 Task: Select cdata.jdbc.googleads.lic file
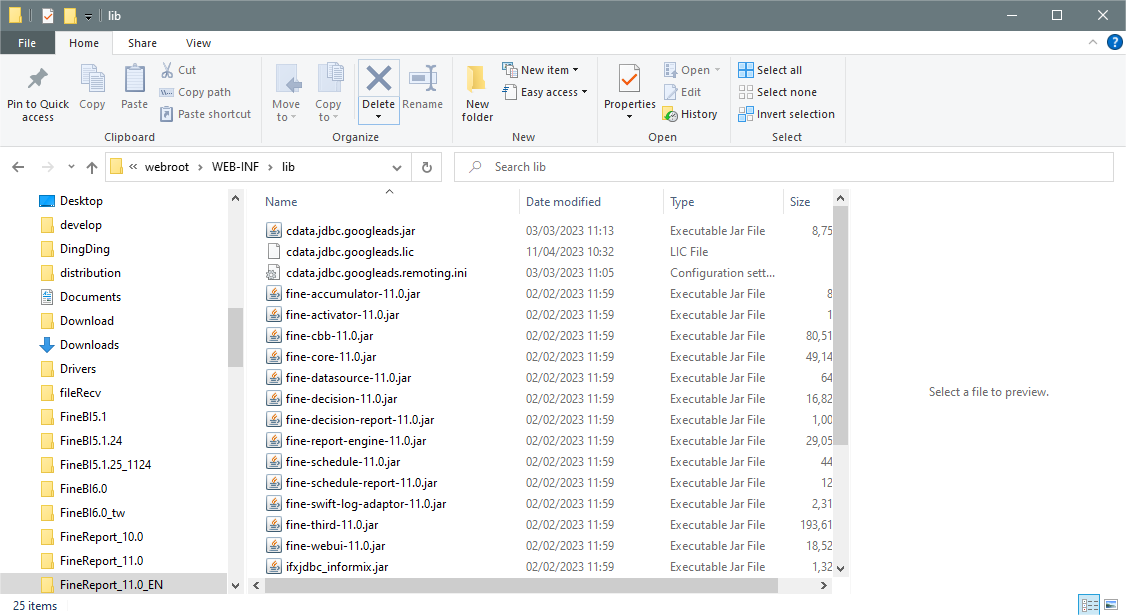pos(350,251)
